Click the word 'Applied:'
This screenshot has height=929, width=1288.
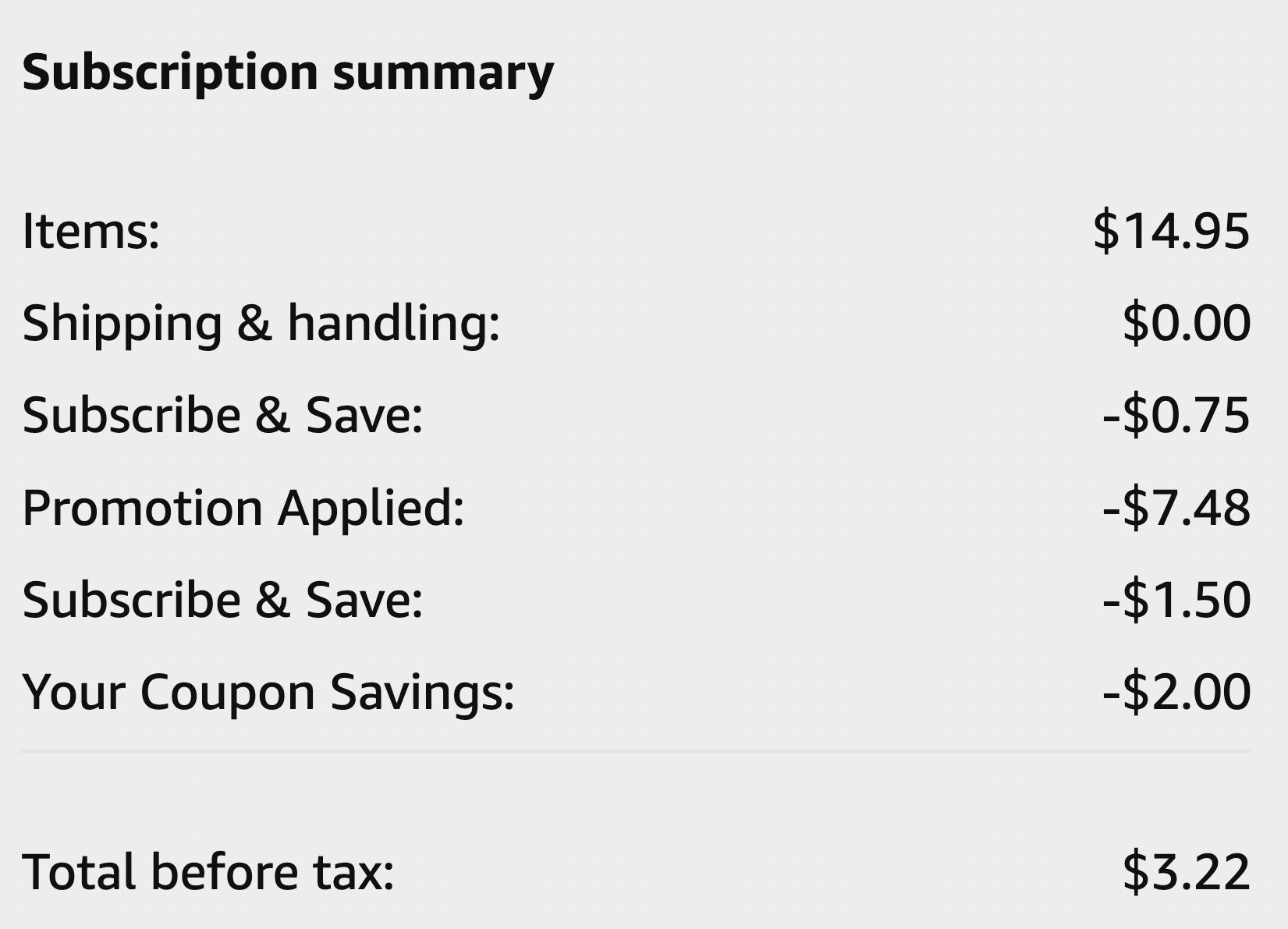[x=371, y=508]
